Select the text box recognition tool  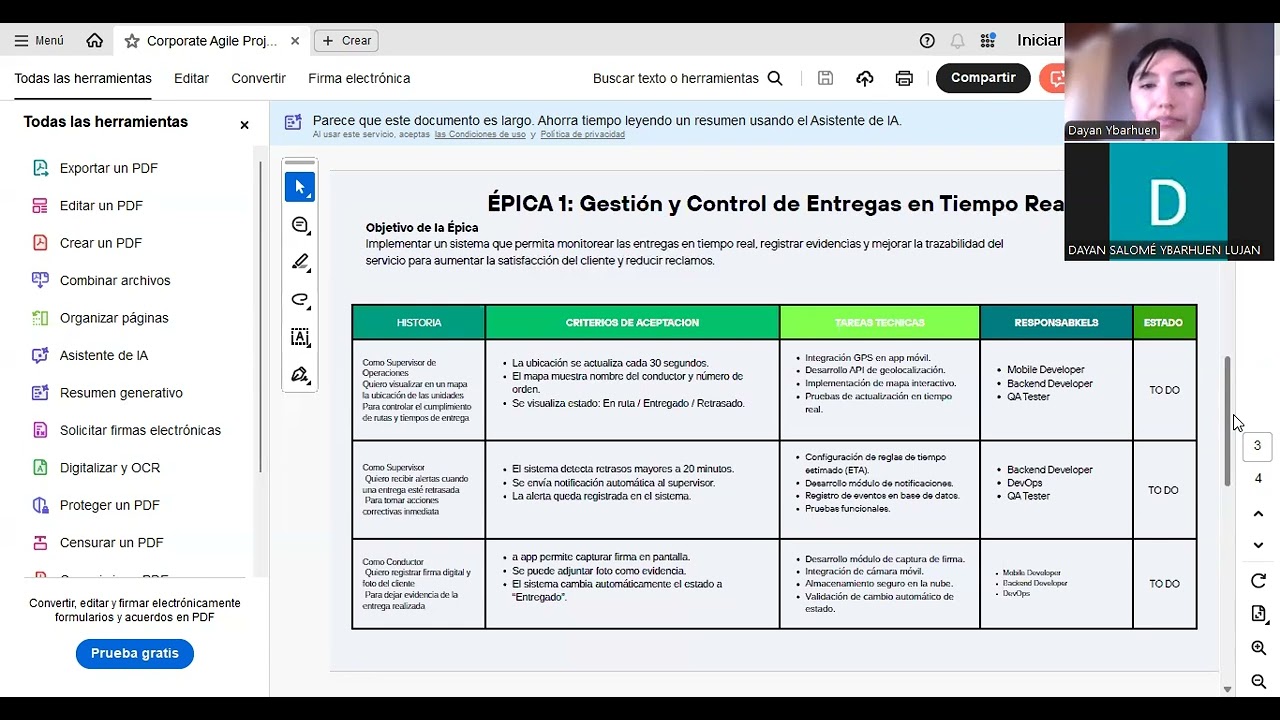click(x=300, y=337)
